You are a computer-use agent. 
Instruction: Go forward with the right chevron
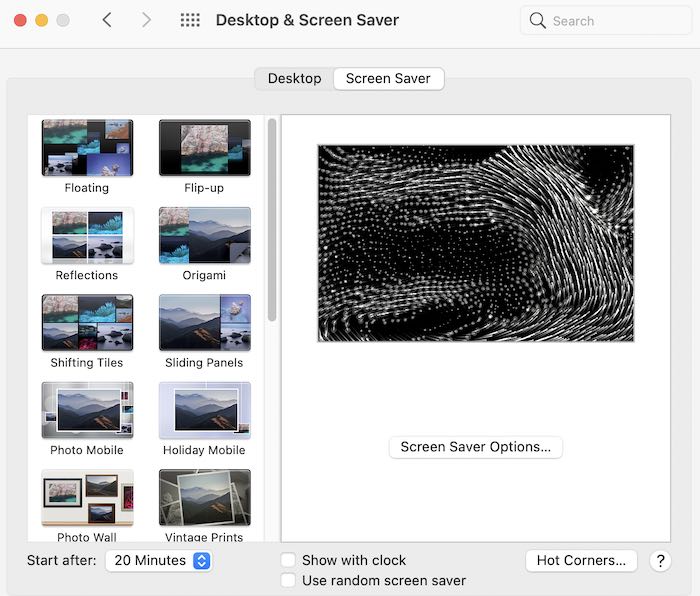coord(146,20)
